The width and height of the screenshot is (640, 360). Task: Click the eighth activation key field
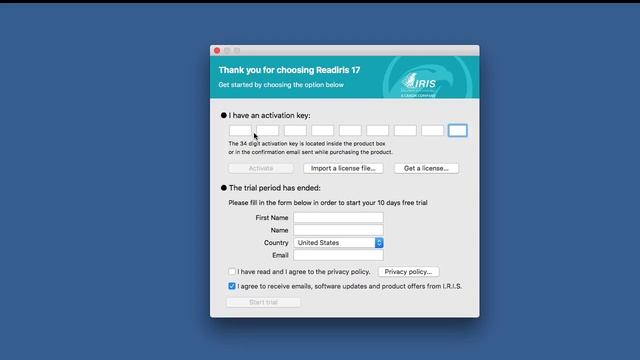tap(433, 131)
